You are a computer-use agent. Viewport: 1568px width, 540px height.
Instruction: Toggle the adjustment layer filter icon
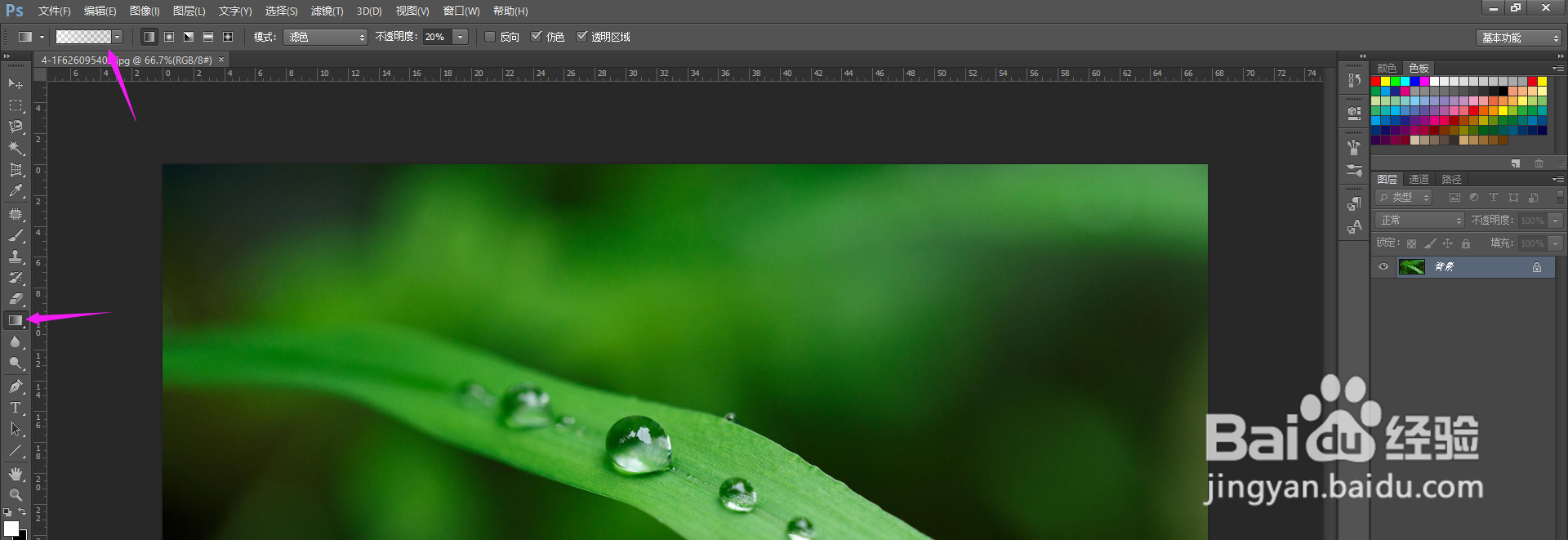pyautogui.click(x=1474, y=198)
